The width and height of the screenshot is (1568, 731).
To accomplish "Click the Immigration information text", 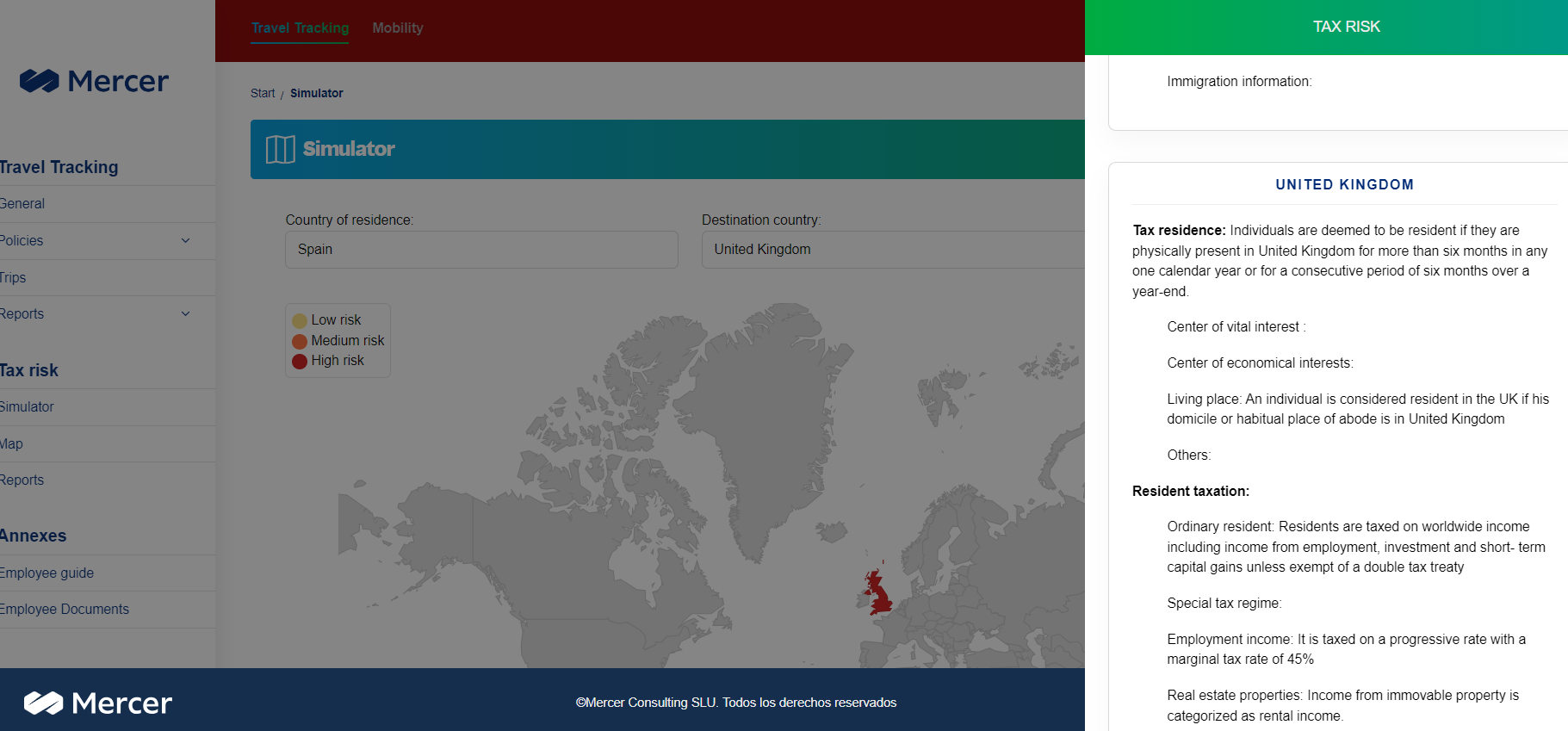I will 1239,81.
